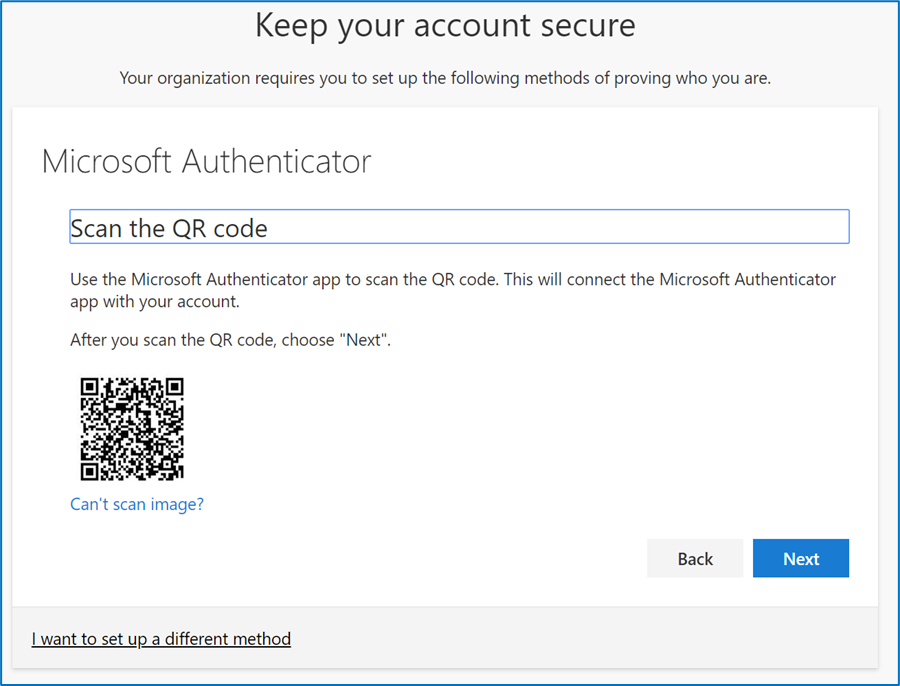Click the "Microsoft Authenticator" heading

206,162
